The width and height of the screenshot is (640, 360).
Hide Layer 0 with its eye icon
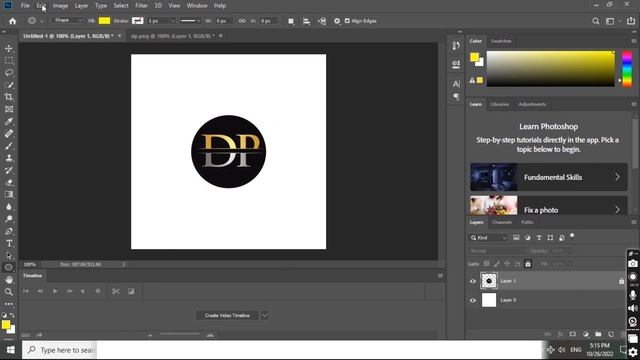click(x=473, y=300)
